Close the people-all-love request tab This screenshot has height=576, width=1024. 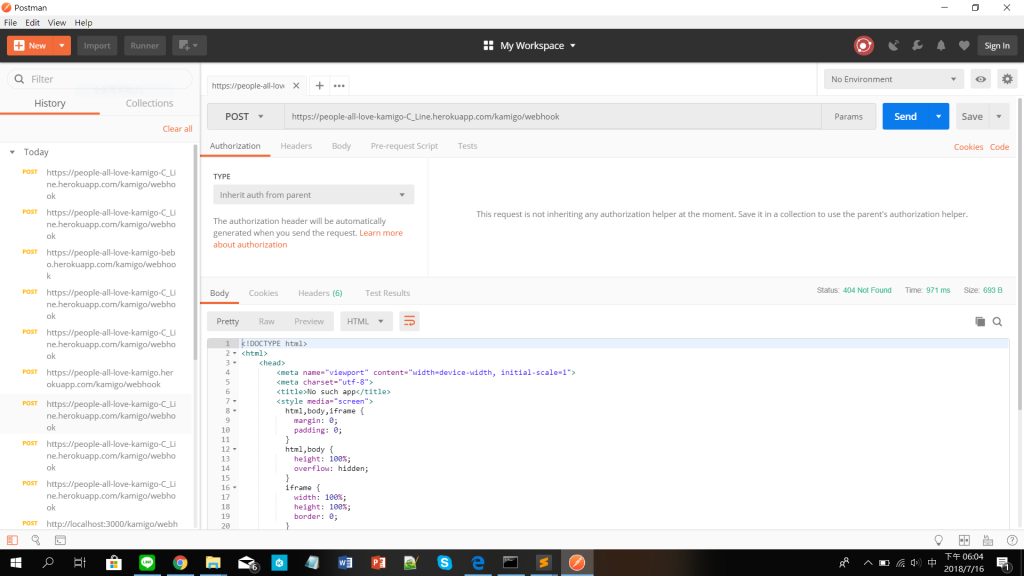296,86
